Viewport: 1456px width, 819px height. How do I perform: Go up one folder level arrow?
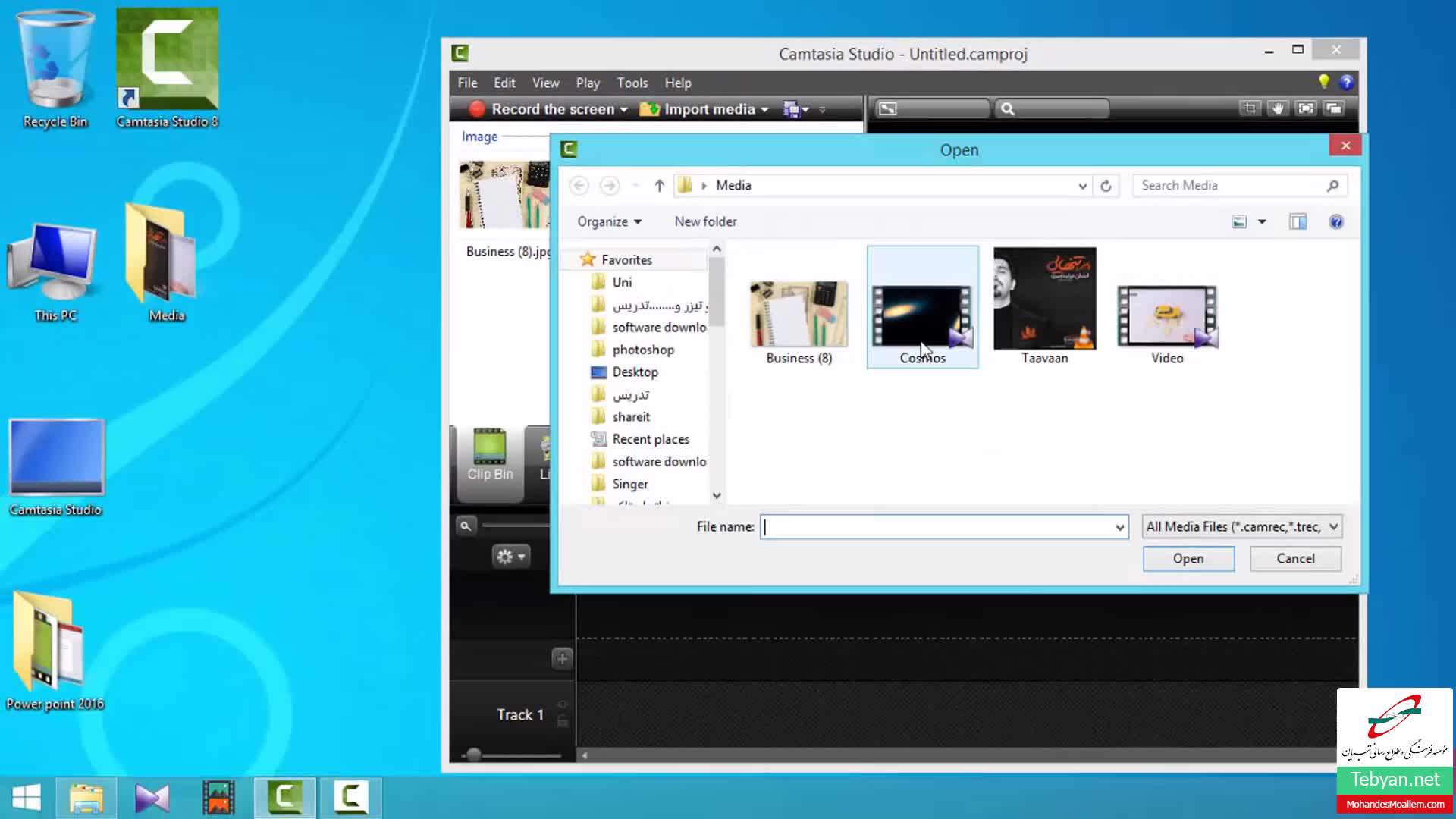pos(659,186)
